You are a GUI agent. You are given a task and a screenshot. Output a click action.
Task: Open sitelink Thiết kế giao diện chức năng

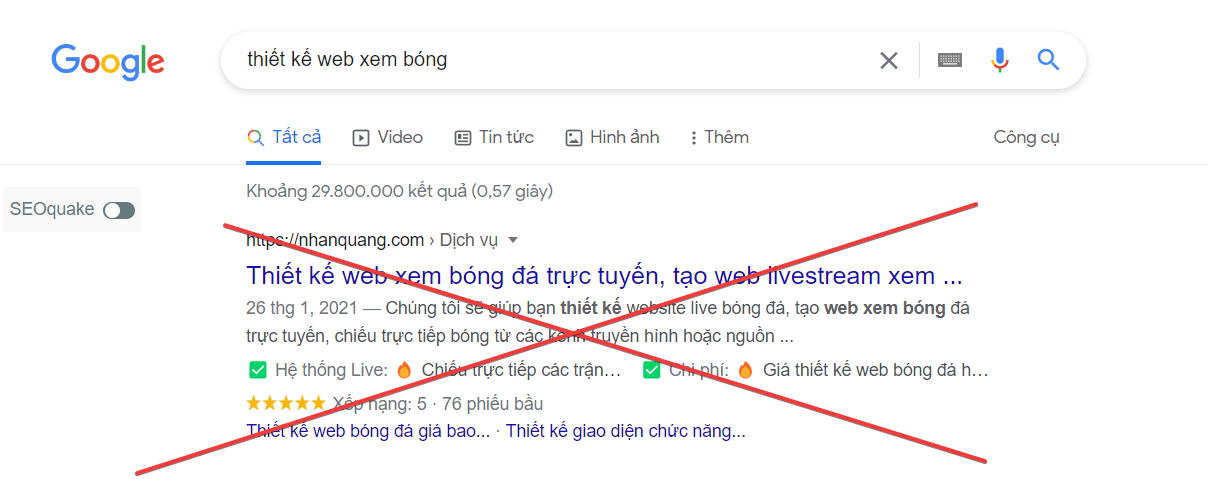626,432
